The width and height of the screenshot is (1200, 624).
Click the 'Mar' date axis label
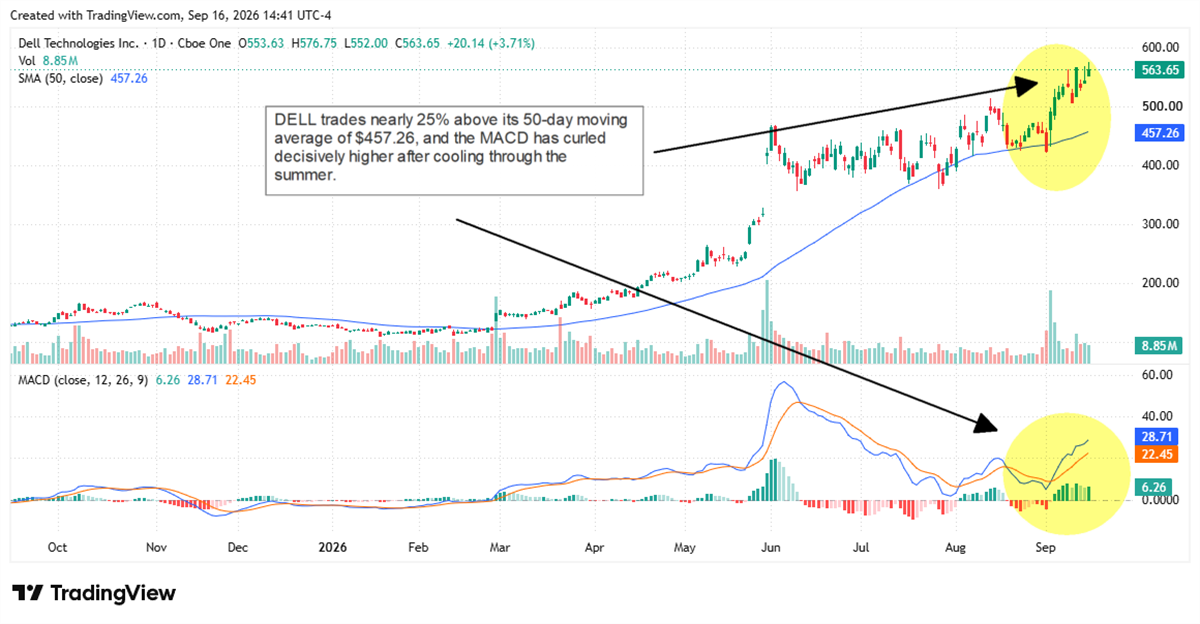click(x=502, y=548)
